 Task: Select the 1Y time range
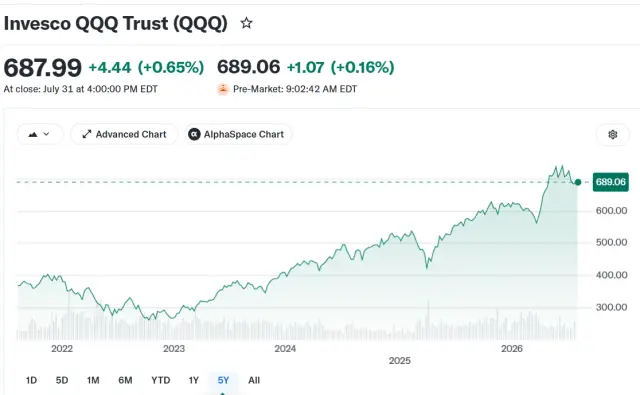(x=193, y=380)
